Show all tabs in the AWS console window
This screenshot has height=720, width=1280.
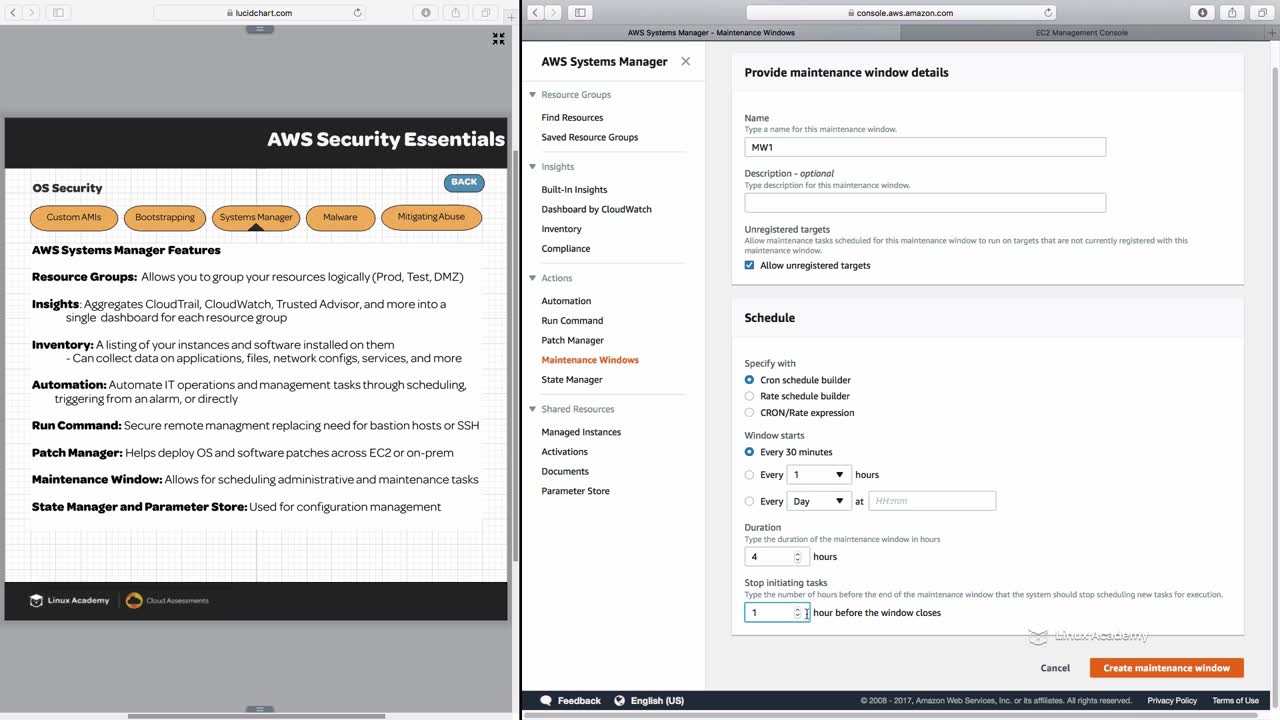[x=1262, y=13]
